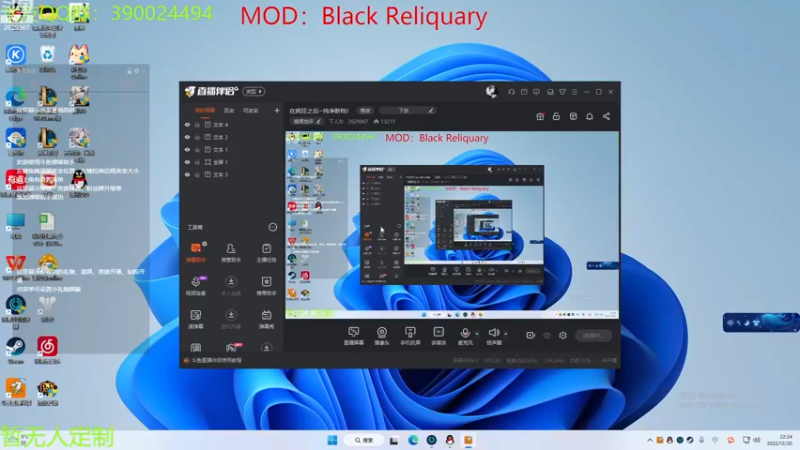Select the orange-highlighted scene tab
Screen dimensions: 800x450
click(x=205, y=110)
